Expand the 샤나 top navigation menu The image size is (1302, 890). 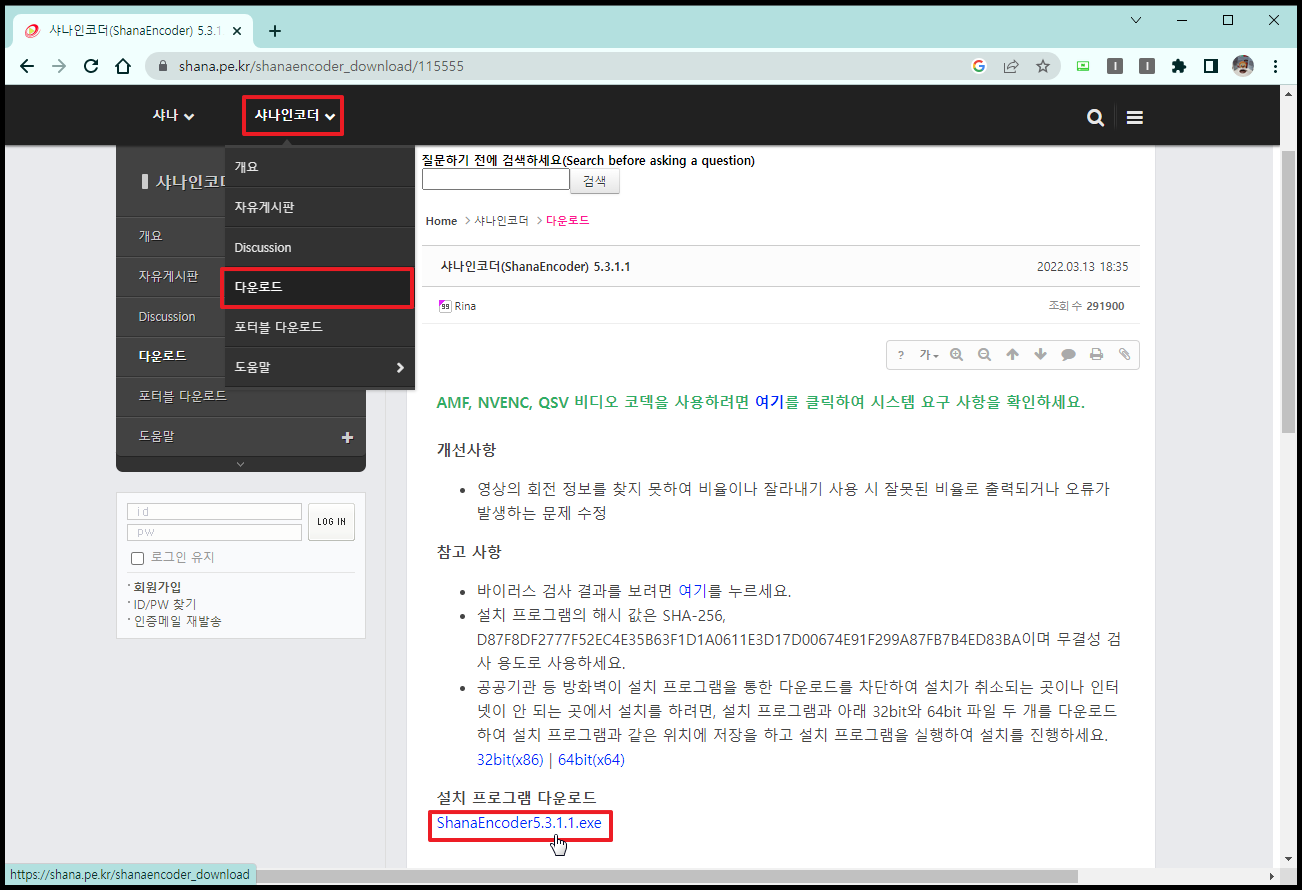tap(173, 116)
